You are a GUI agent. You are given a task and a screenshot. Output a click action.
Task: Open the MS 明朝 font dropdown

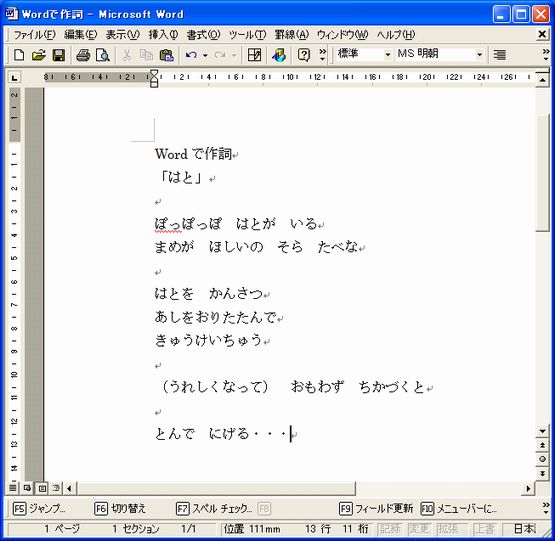(480, 55)
